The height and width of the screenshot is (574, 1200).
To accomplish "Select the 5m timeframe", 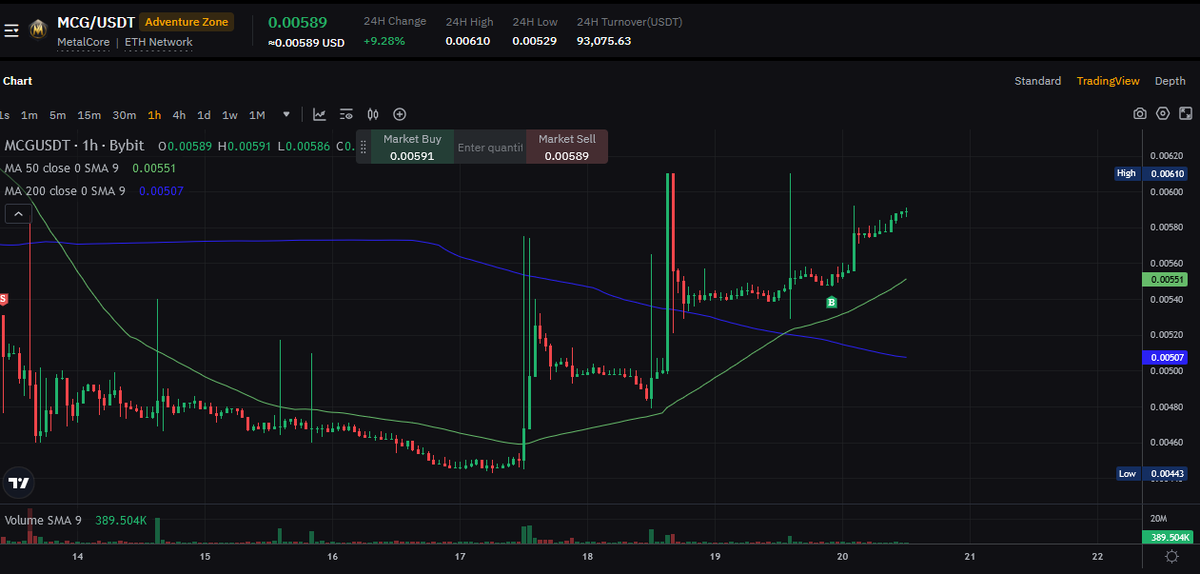I will (58, 115).
